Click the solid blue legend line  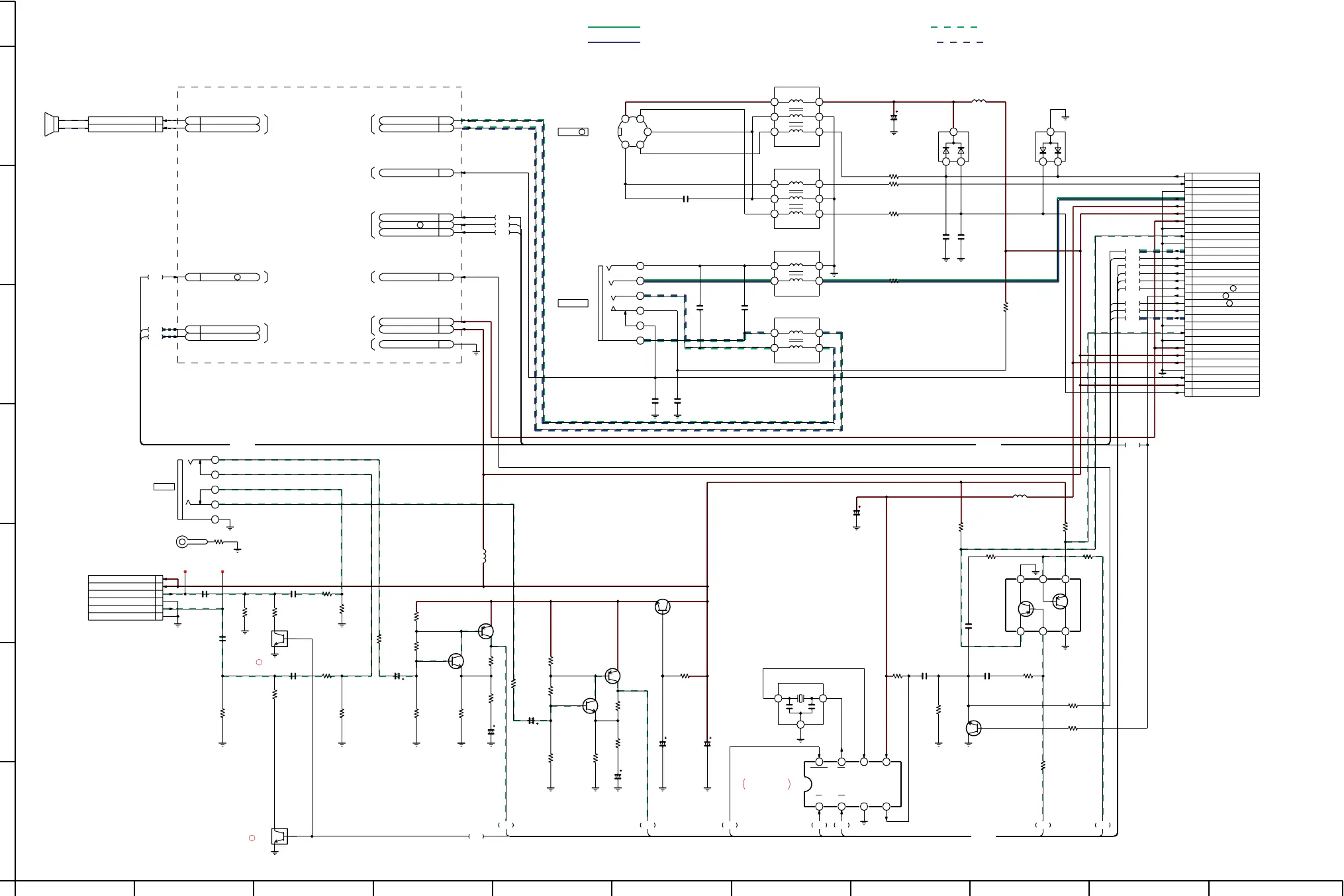click(x=614, y=42)
